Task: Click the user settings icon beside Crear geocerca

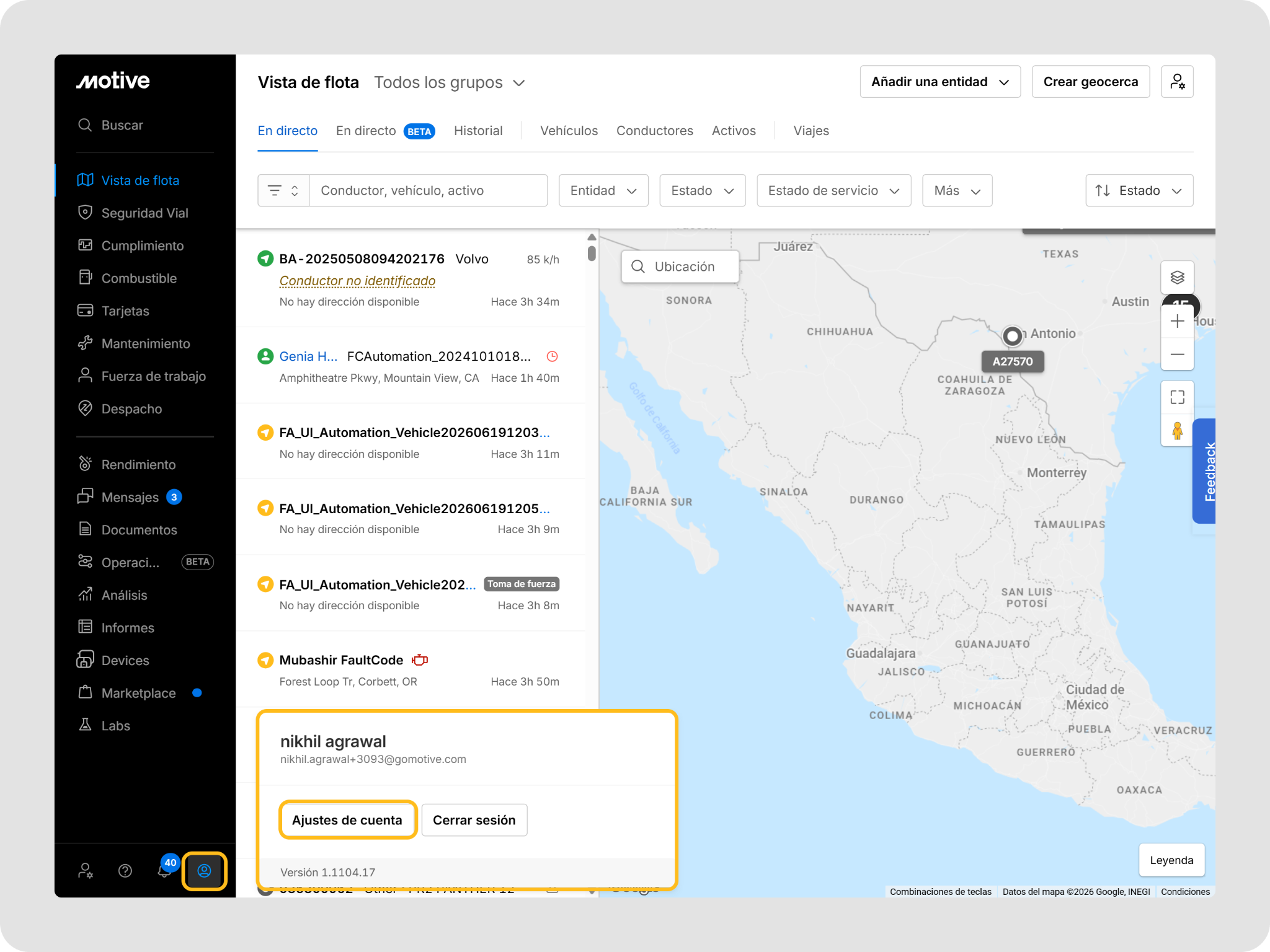Action: coord(1177,82)
